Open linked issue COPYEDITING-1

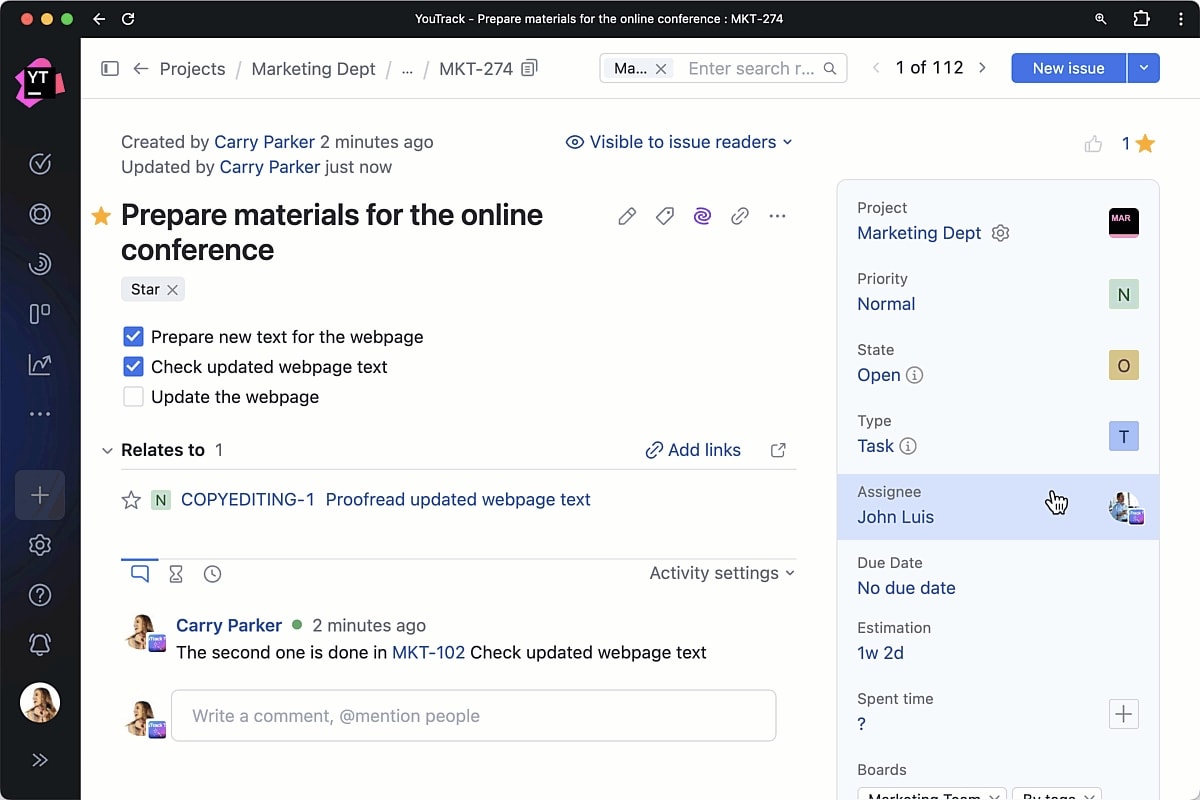coord(247,500)
